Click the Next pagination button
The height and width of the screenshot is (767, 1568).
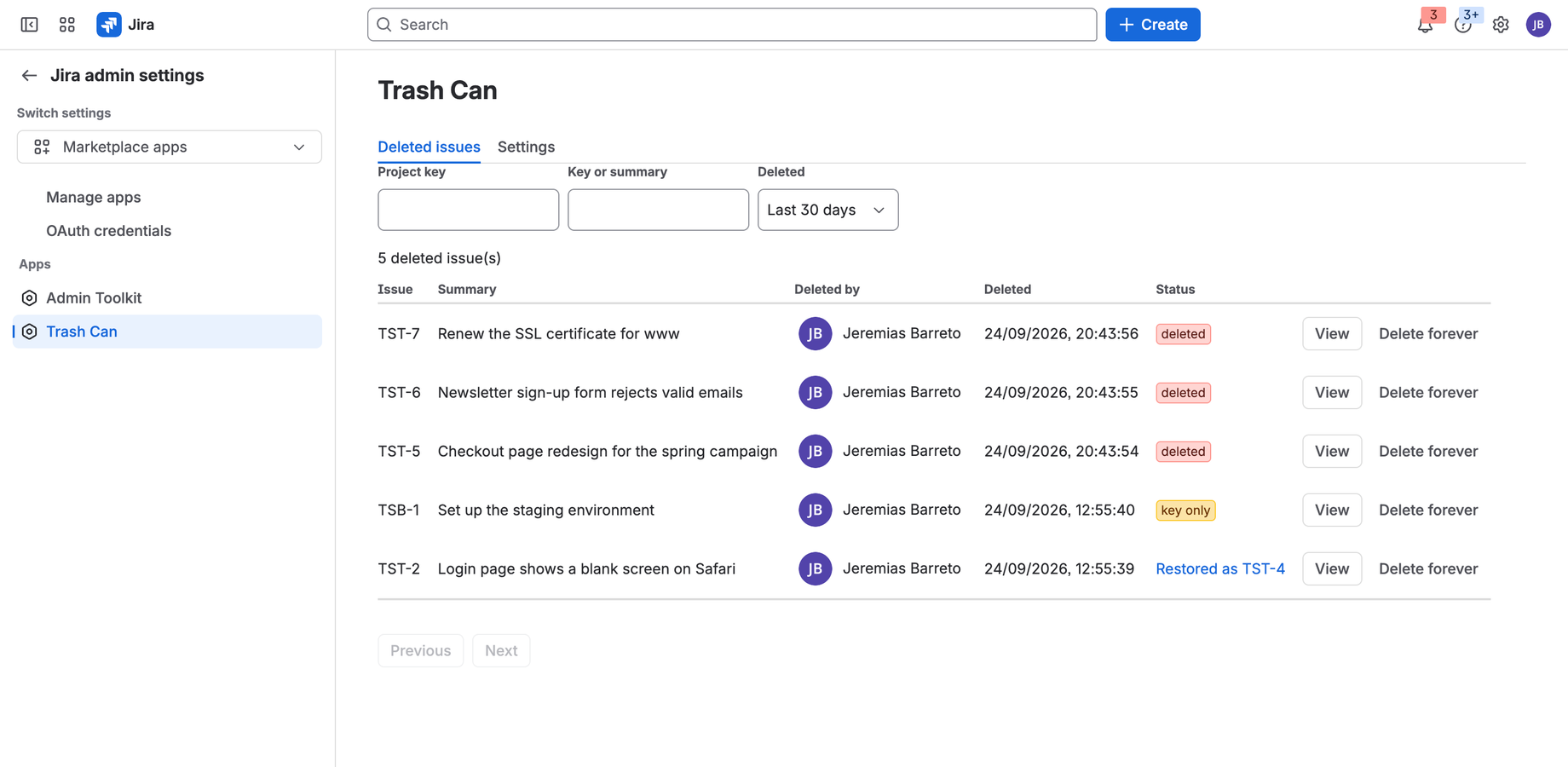click(501, 651)
